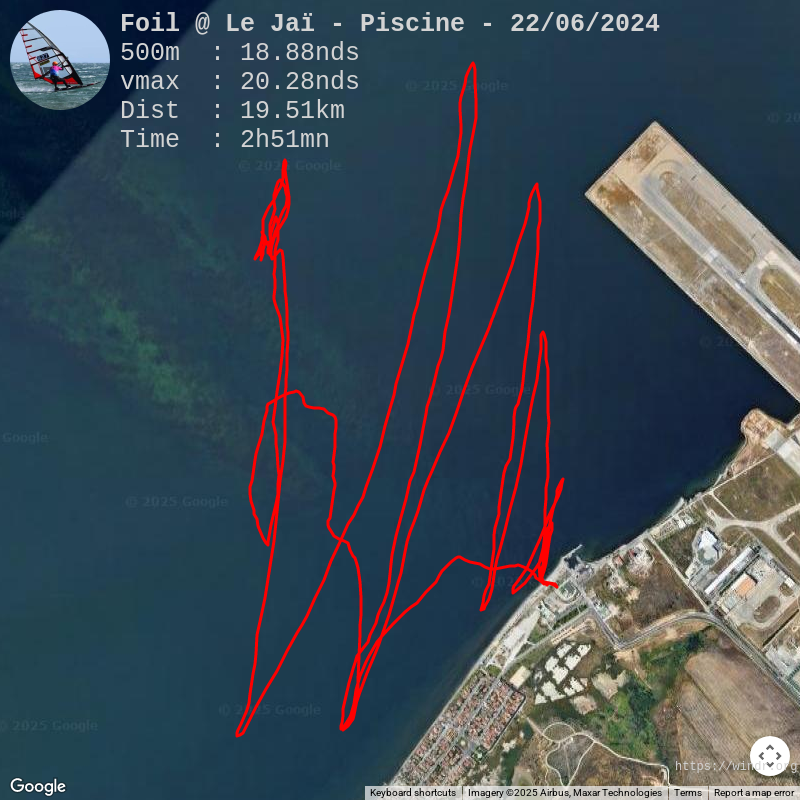This screenshot has height=800, width=800.
Task: Click the windsurfer profile thumbnail
Action: click(60, 60)
